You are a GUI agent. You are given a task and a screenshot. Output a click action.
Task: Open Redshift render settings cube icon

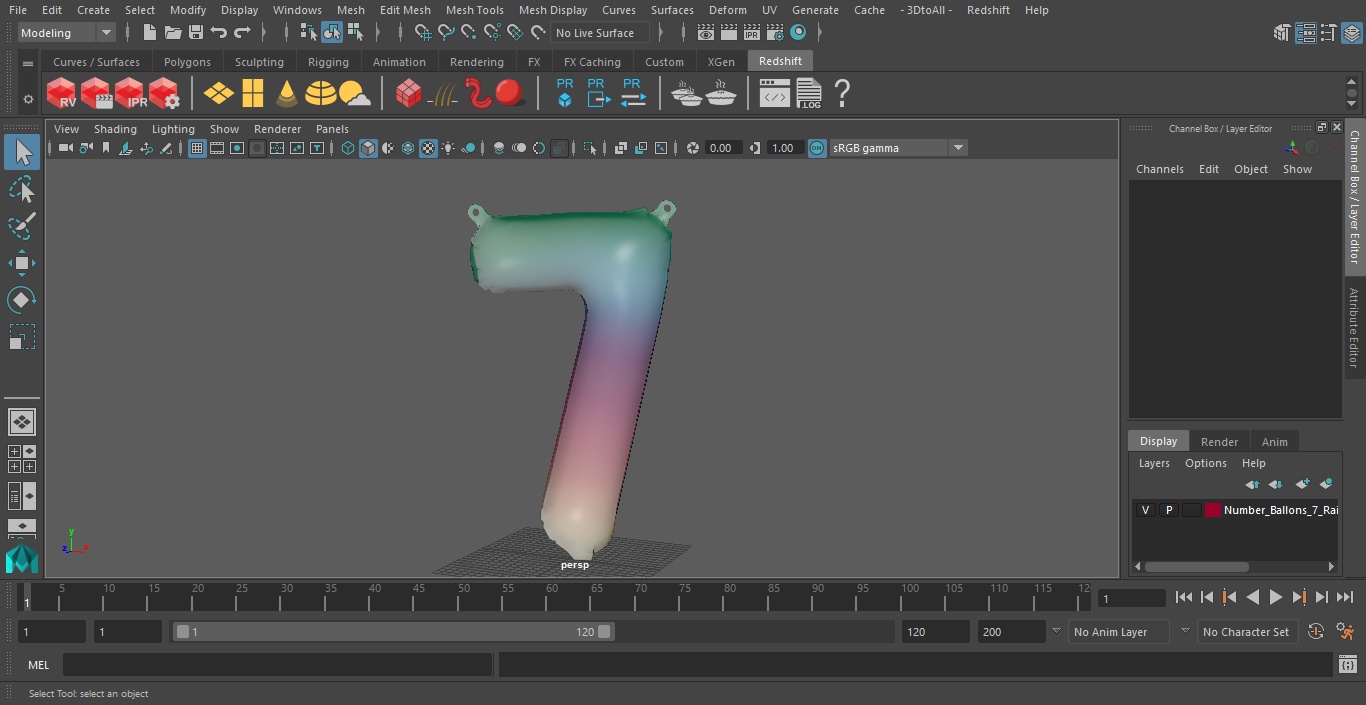pyautogui.click(x=163, y=93)
